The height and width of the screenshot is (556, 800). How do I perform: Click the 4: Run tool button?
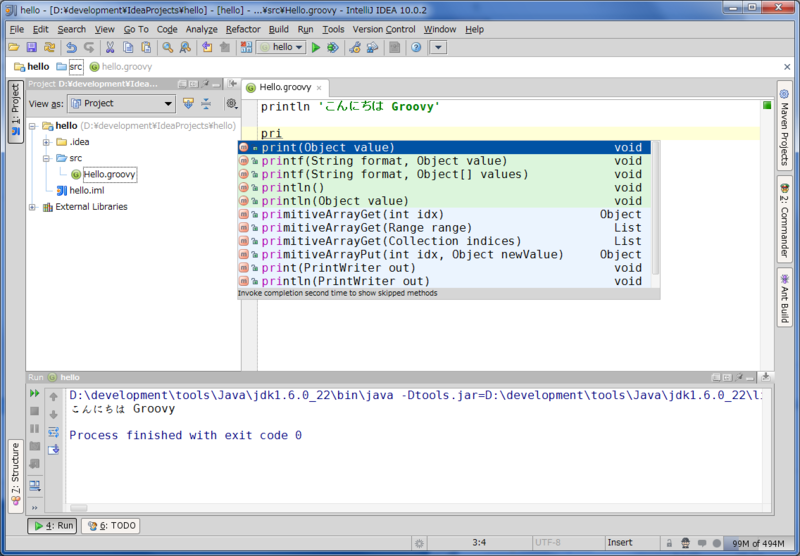coord(52,525)
